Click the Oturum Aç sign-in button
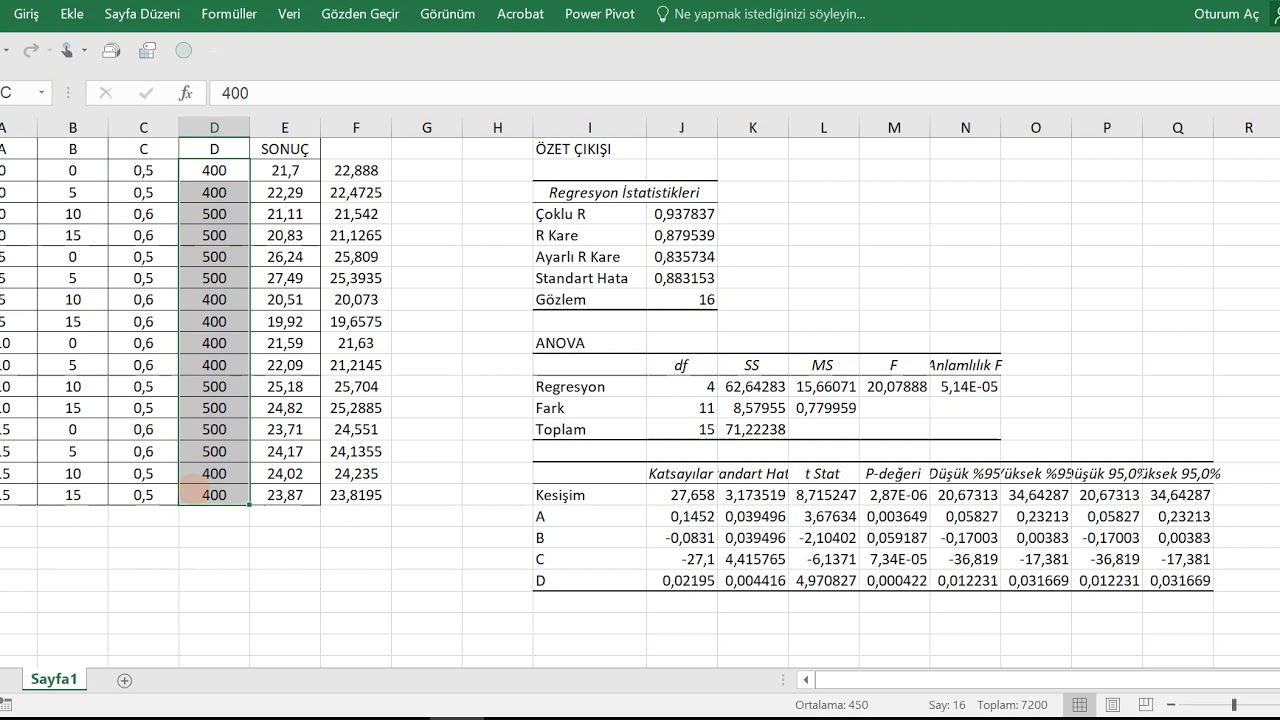The height and width of the screenshot is (720, 1280). [x=1226, y=14]
